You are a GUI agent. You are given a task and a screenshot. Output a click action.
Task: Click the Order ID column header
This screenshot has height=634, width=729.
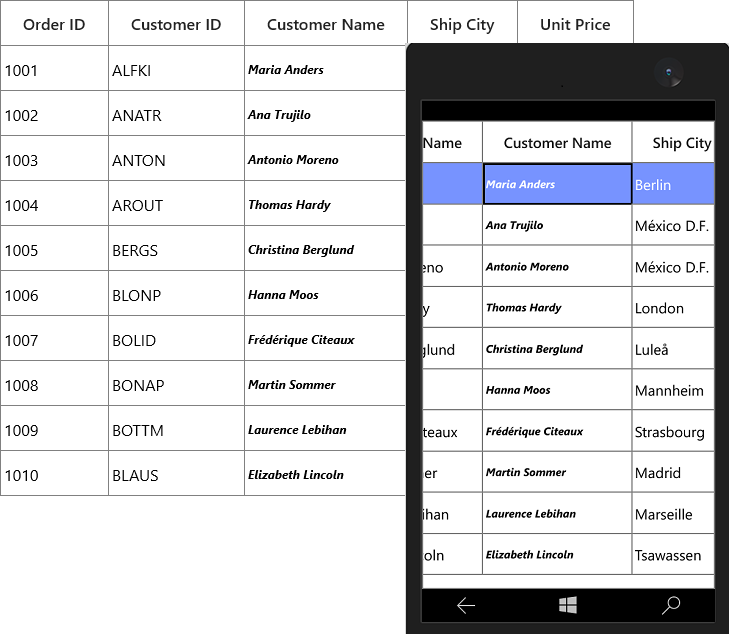point(54,24)
